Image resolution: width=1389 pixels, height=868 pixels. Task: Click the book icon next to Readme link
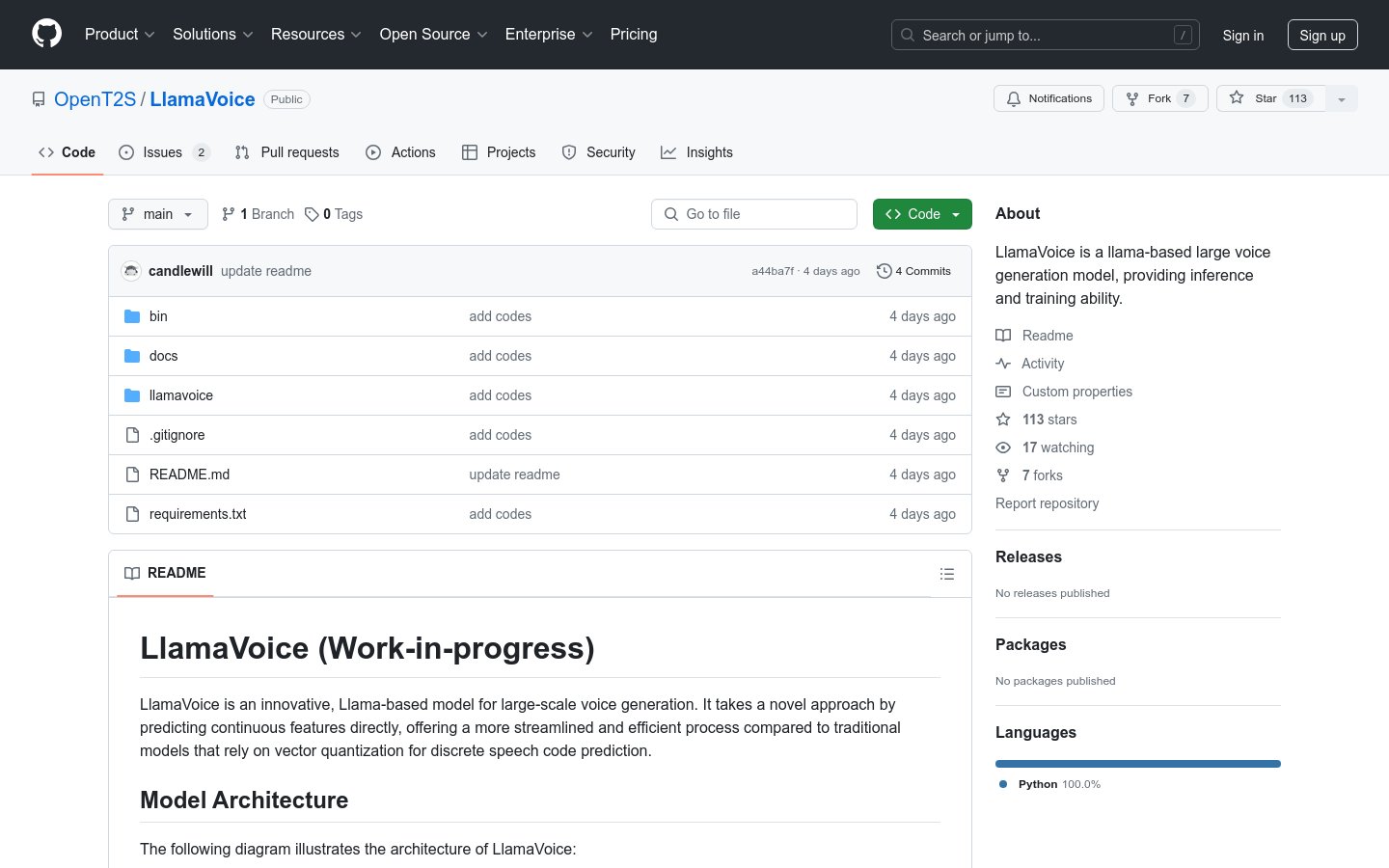coord(1003,336)
